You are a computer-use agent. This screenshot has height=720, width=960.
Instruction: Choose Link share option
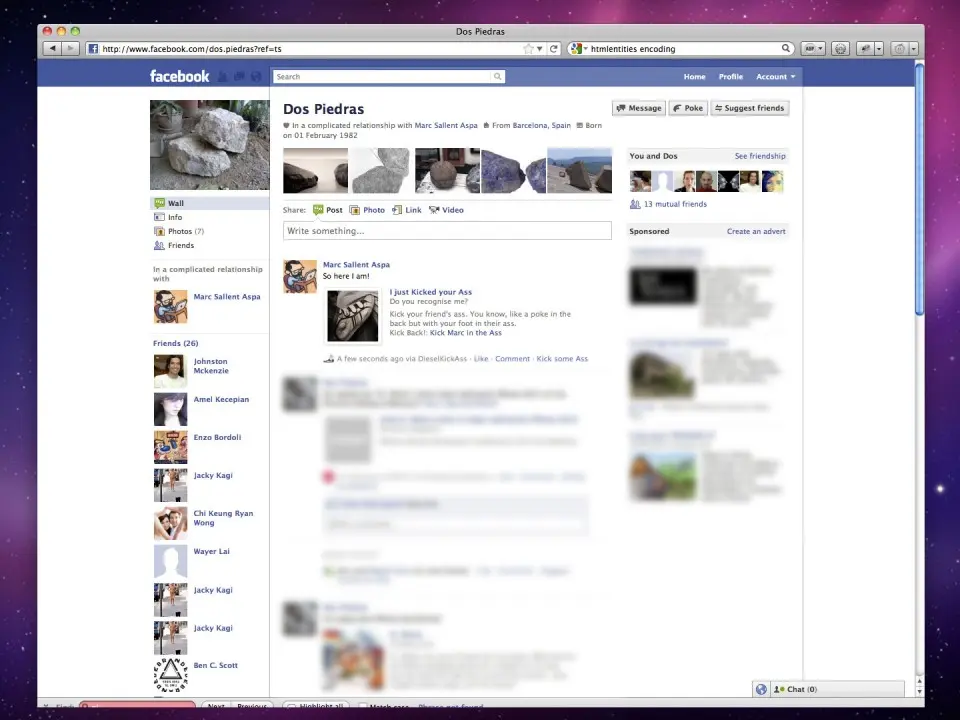coord(407,210)
